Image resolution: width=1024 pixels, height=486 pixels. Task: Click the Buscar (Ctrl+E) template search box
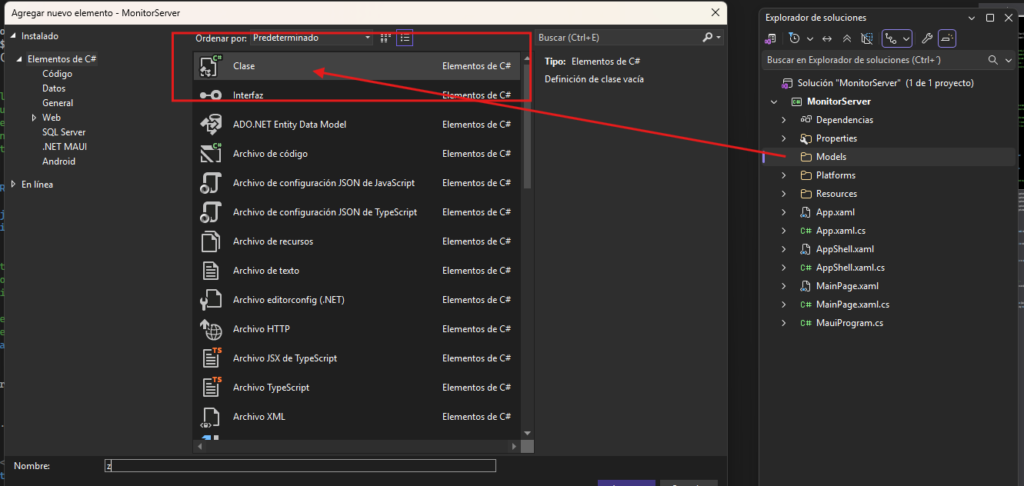click(x=618, y=37)
